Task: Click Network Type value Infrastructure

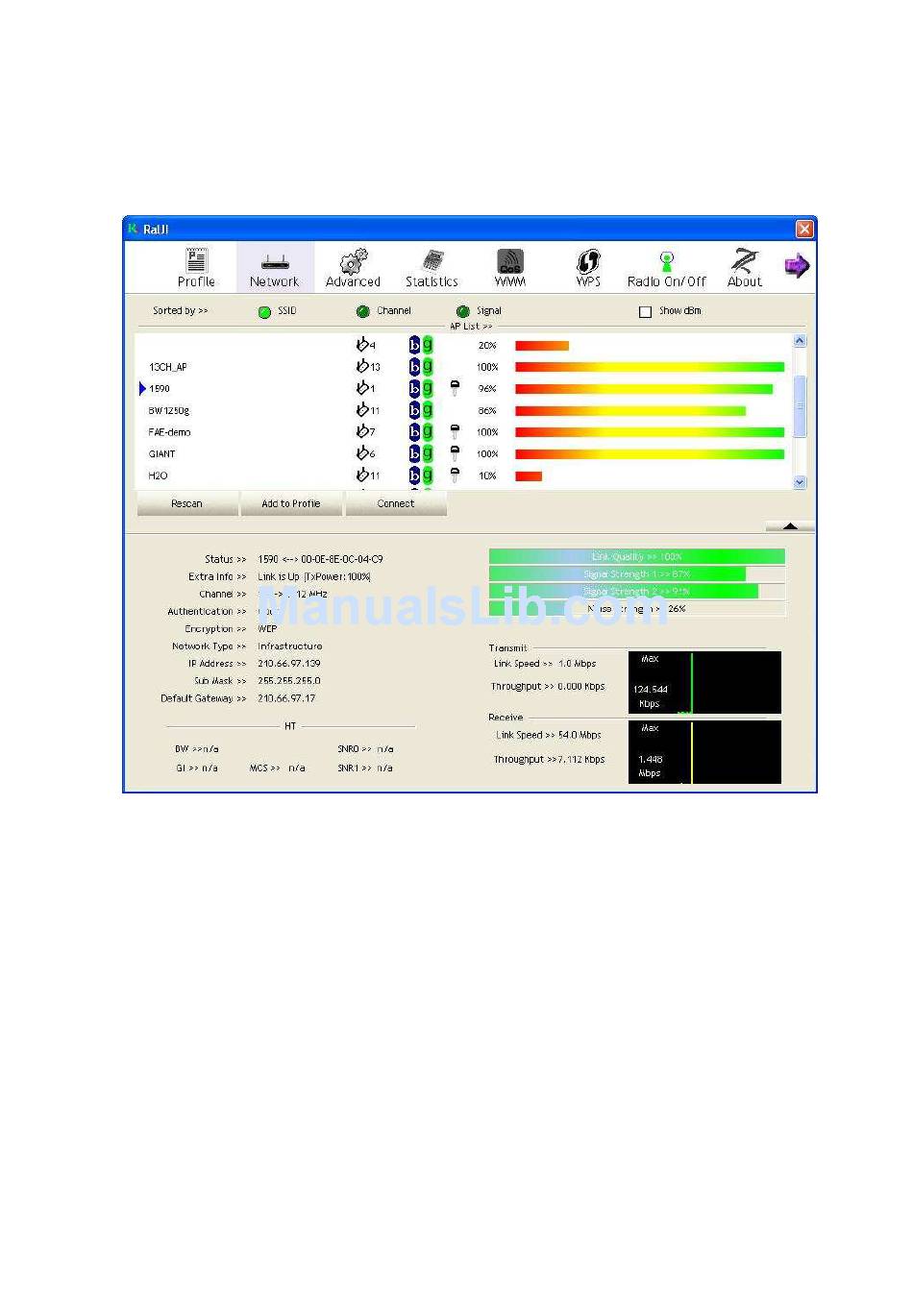Action: tap(290, 646)
